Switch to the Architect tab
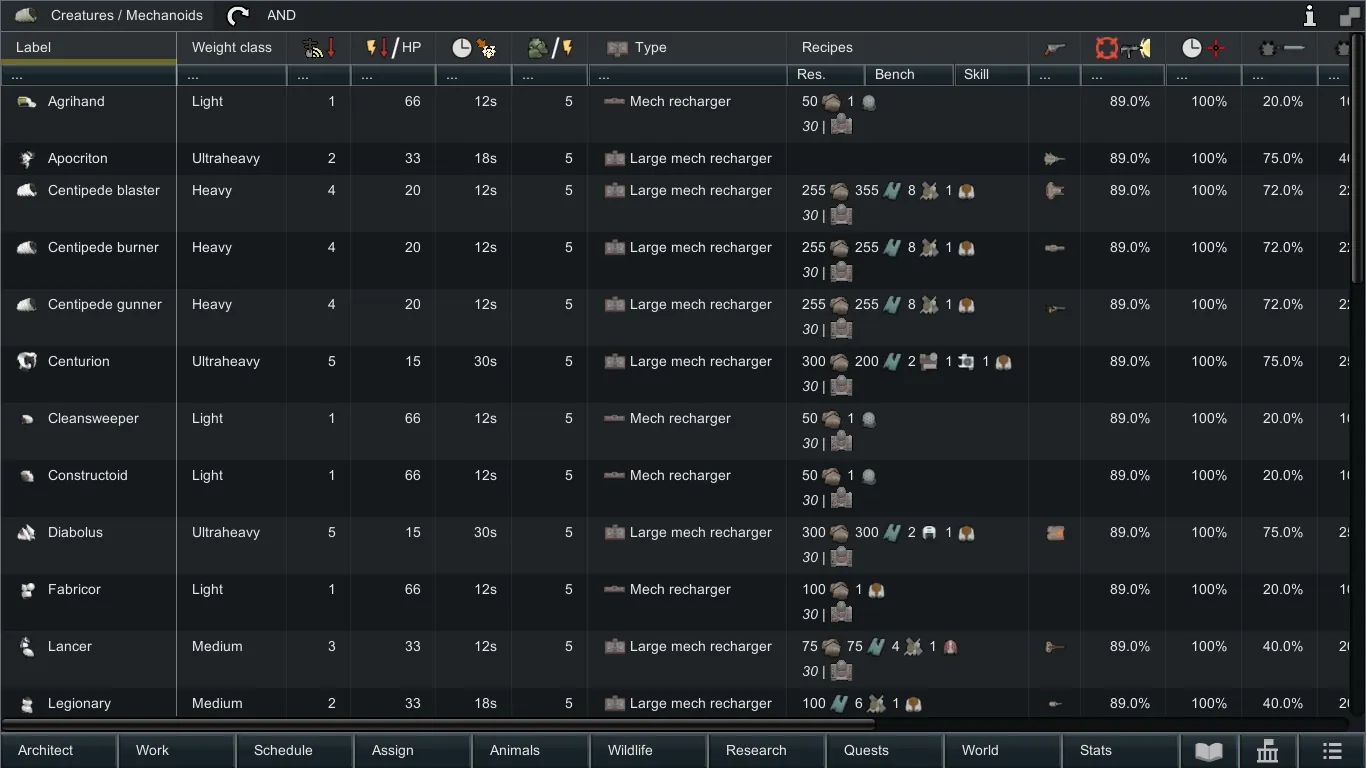 [46, 751]
